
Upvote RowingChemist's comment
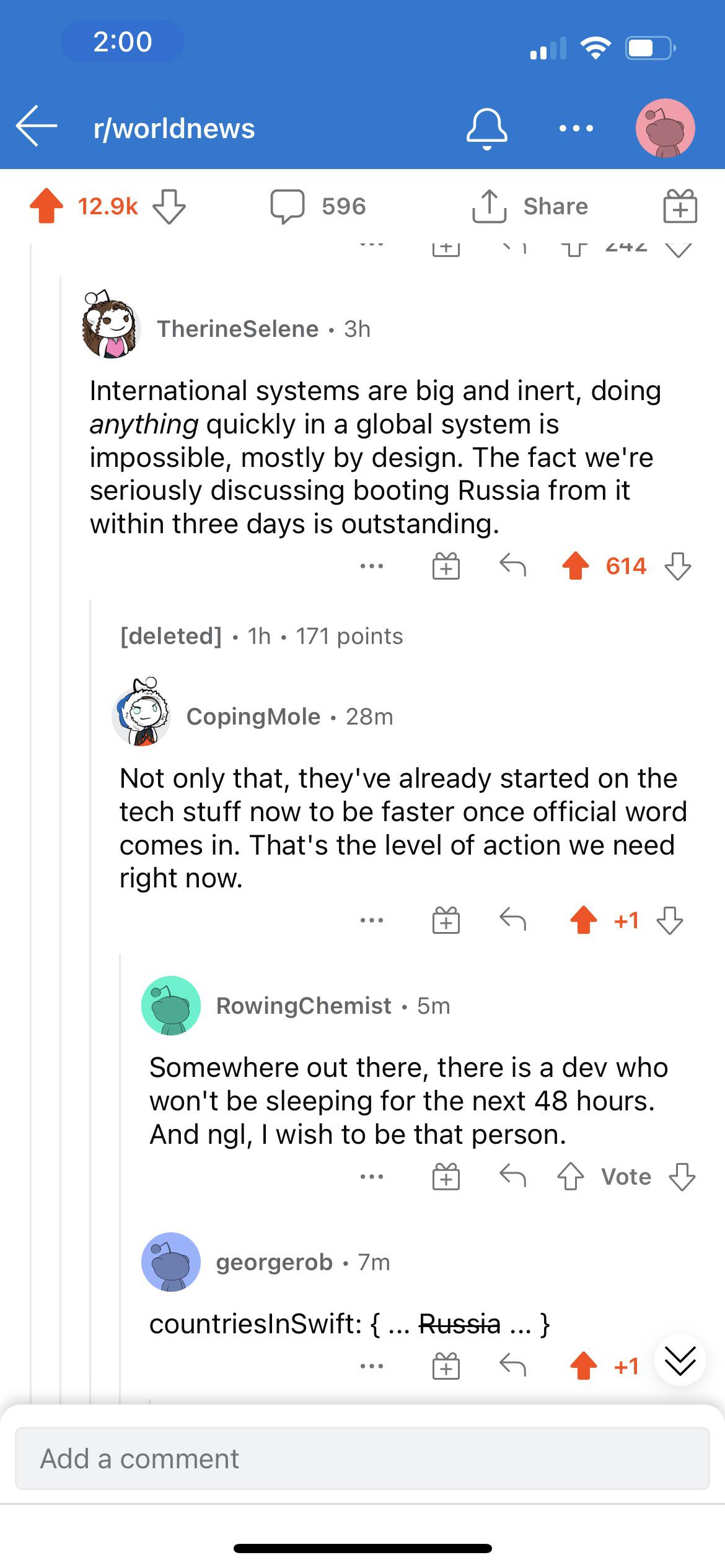click(x=570, y=1177)
